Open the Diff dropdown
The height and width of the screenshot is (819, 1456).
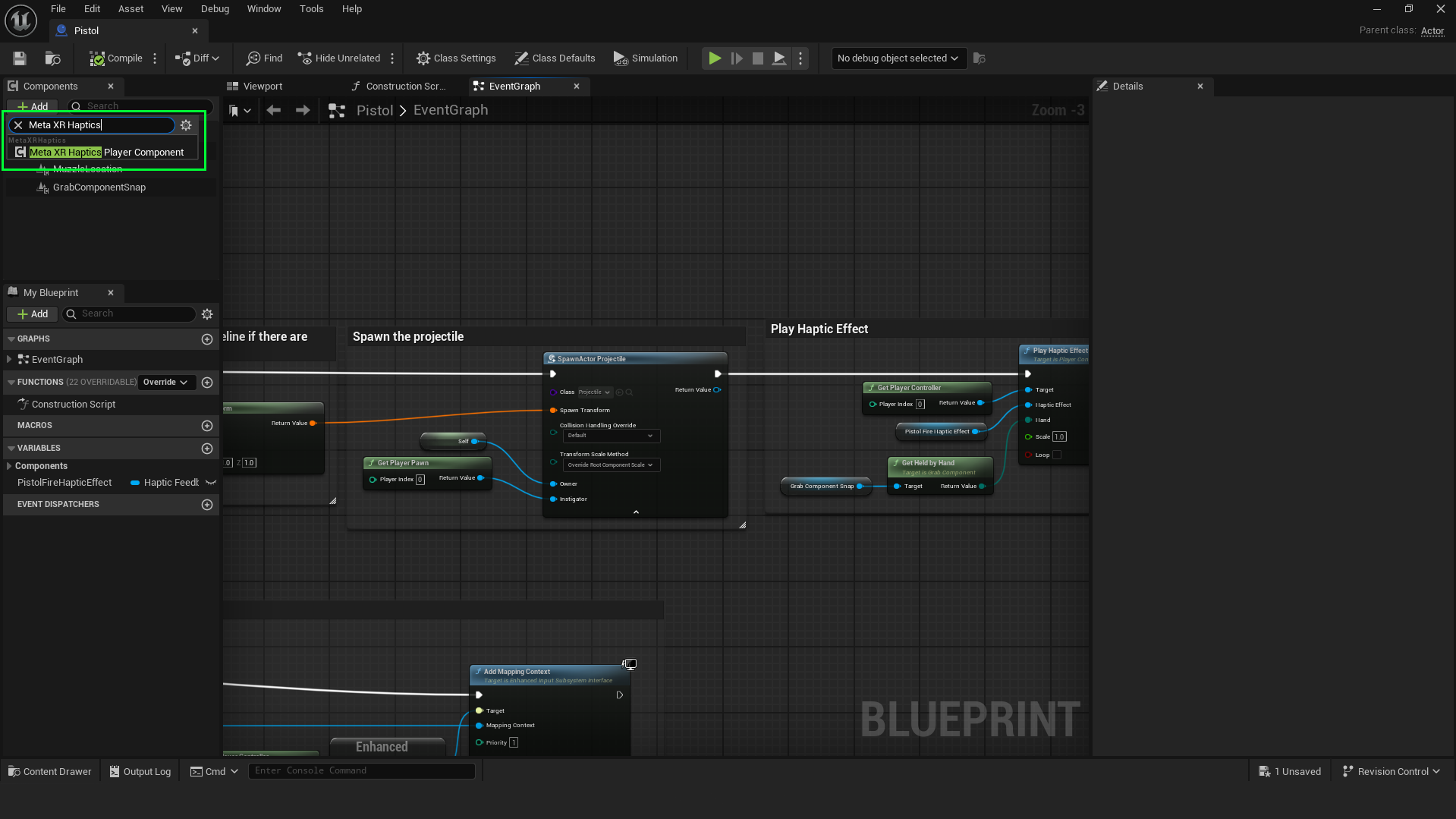[x=197, y=58]
